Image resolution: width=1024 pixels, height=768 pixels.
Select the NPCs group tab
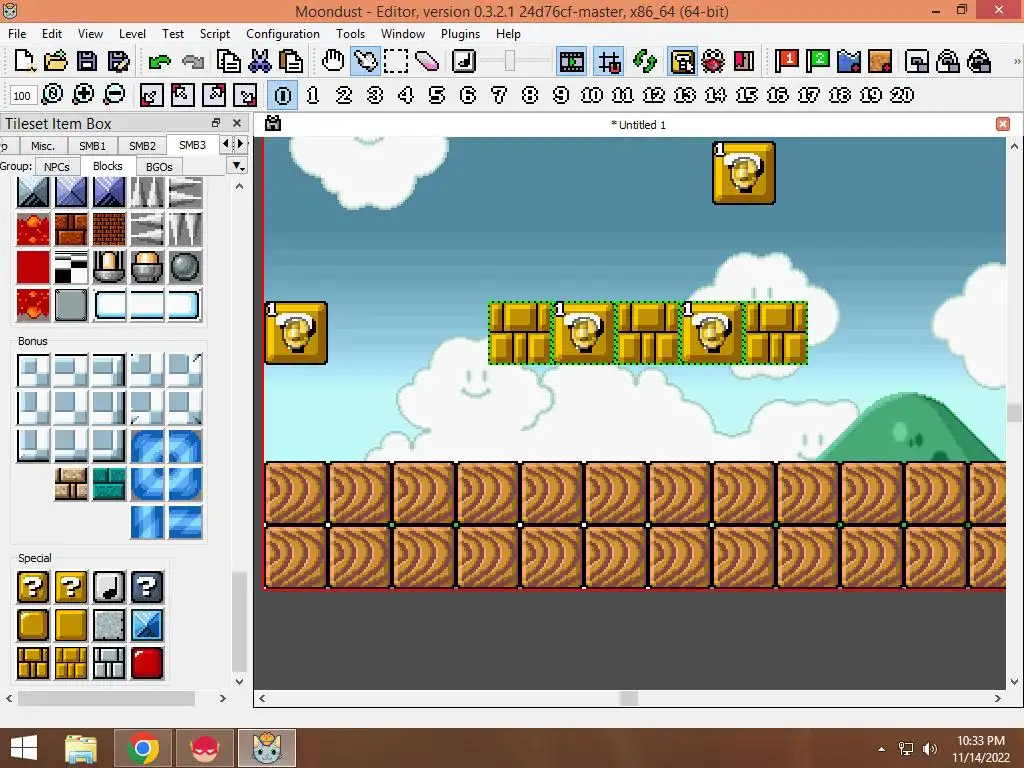tap(57, 167)
